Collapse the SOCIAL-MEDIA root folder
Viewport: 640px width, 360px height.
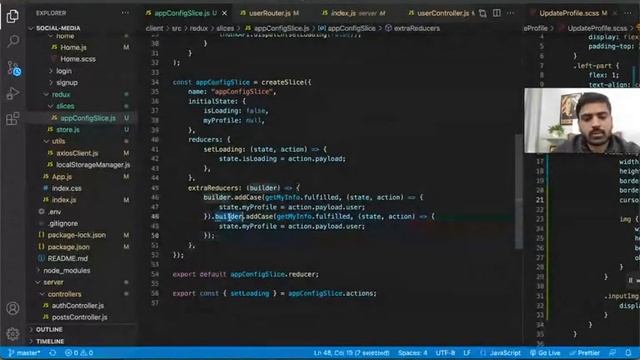(58, 28)
